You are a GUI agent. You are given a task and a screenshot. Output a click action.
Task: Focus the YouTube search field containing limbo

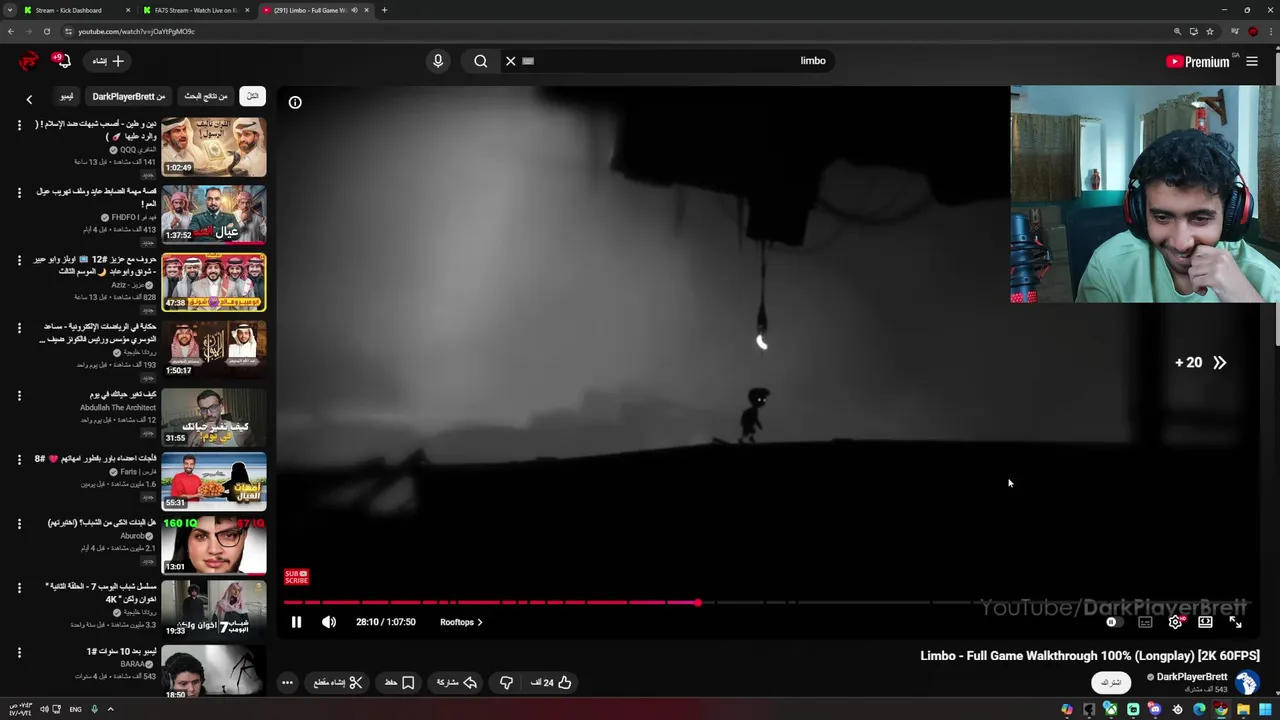pos(680,61)
